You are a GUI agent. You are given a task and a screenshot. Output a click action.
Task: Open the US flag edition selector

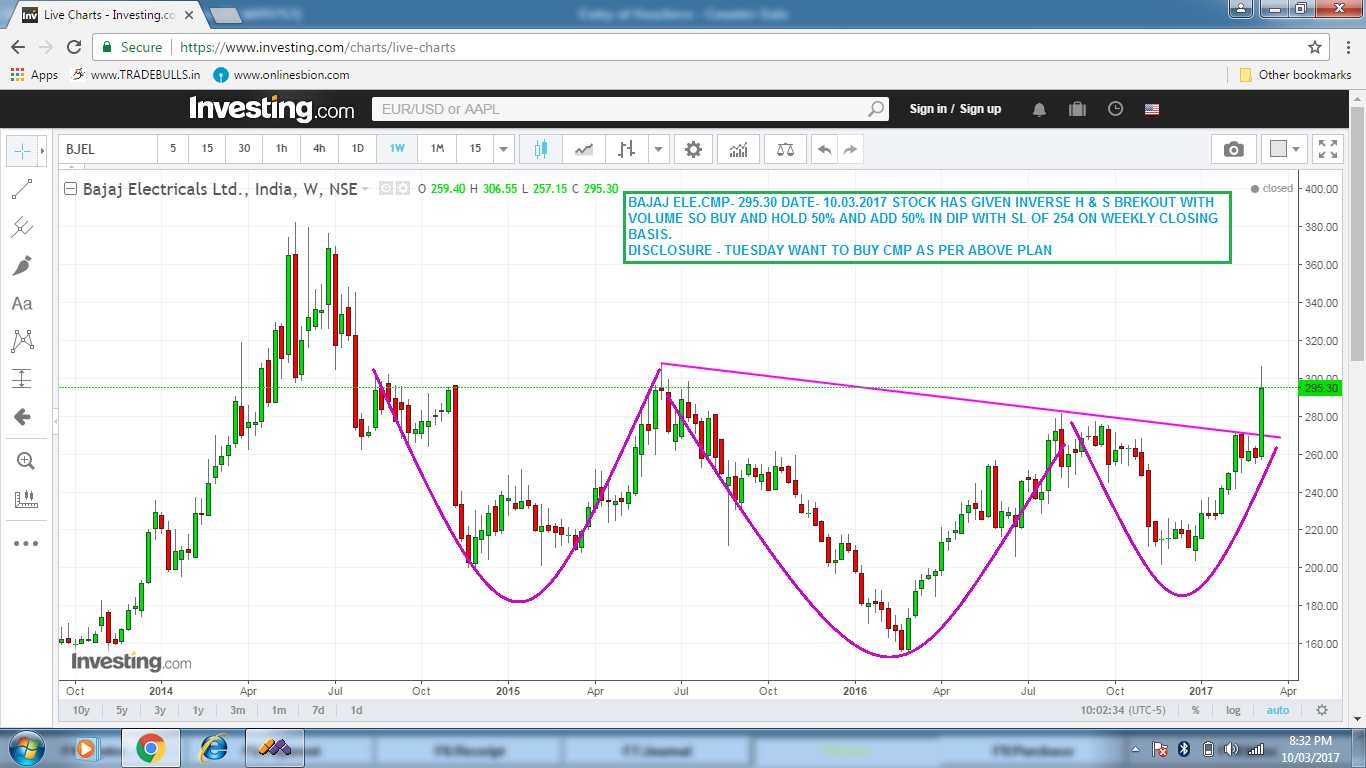(1152, 109)
